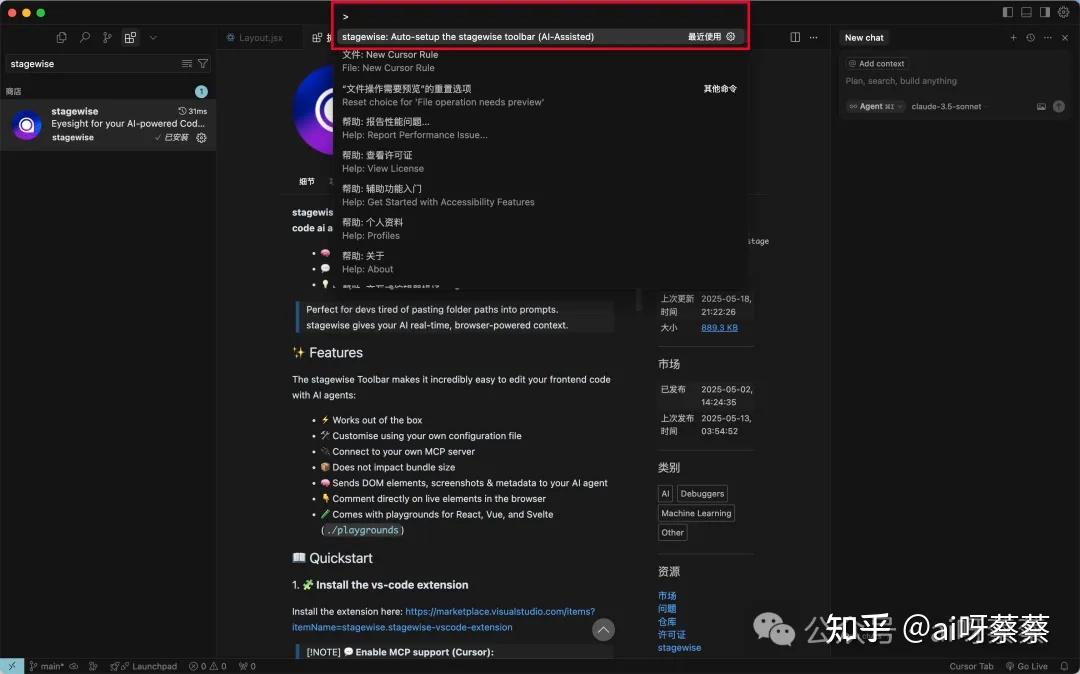1080x674 pixels.
Task: Toggle the panel layout icon top right
Action: [1027, 12]
